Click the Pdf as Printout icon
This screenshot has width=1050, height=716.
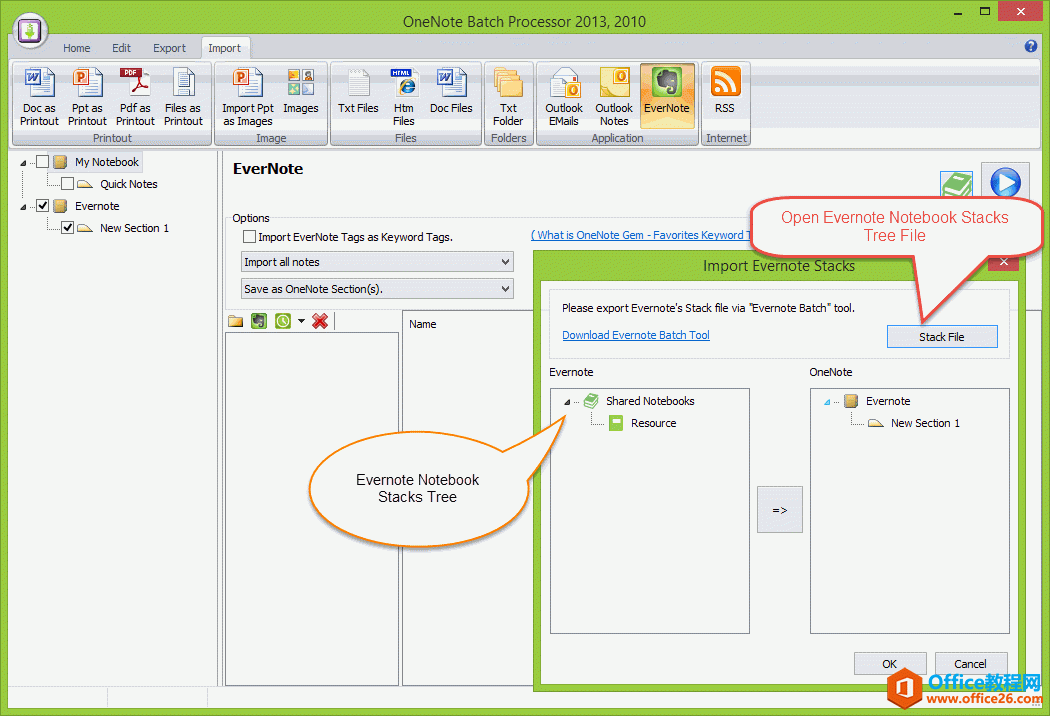tap(134, 95)
